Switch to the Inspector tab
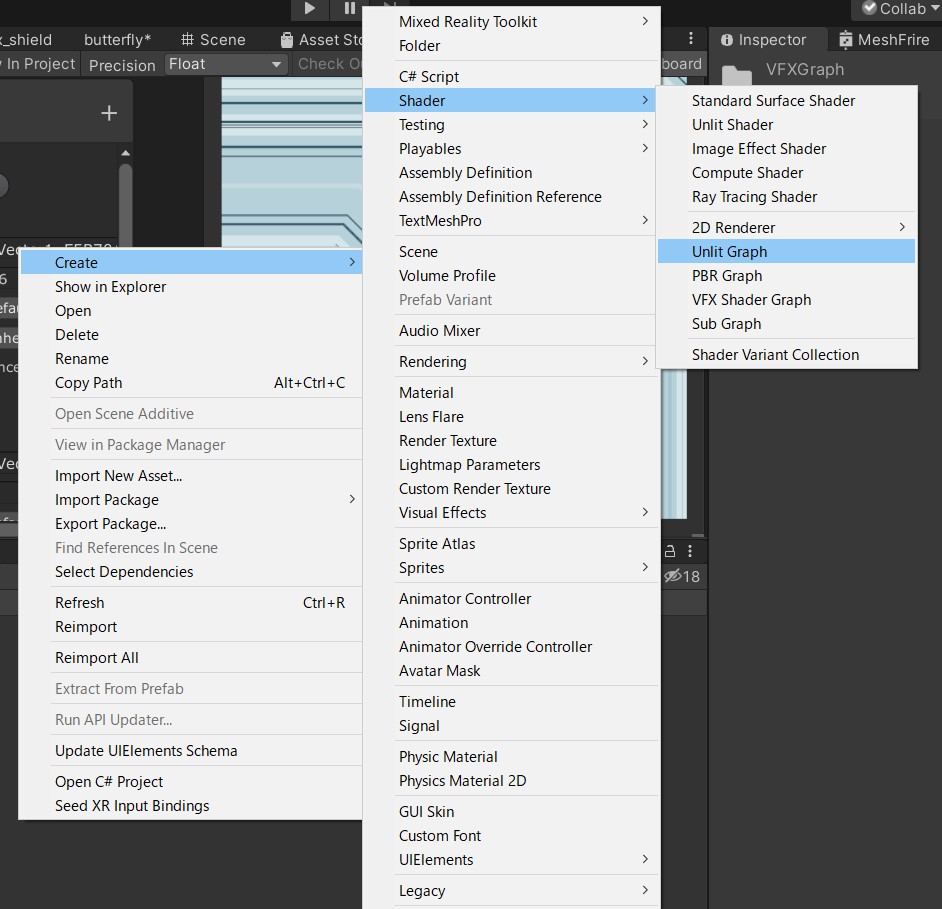Image resolution: width=942 pixels, height=909 pixels. click(x=763, y=40)
